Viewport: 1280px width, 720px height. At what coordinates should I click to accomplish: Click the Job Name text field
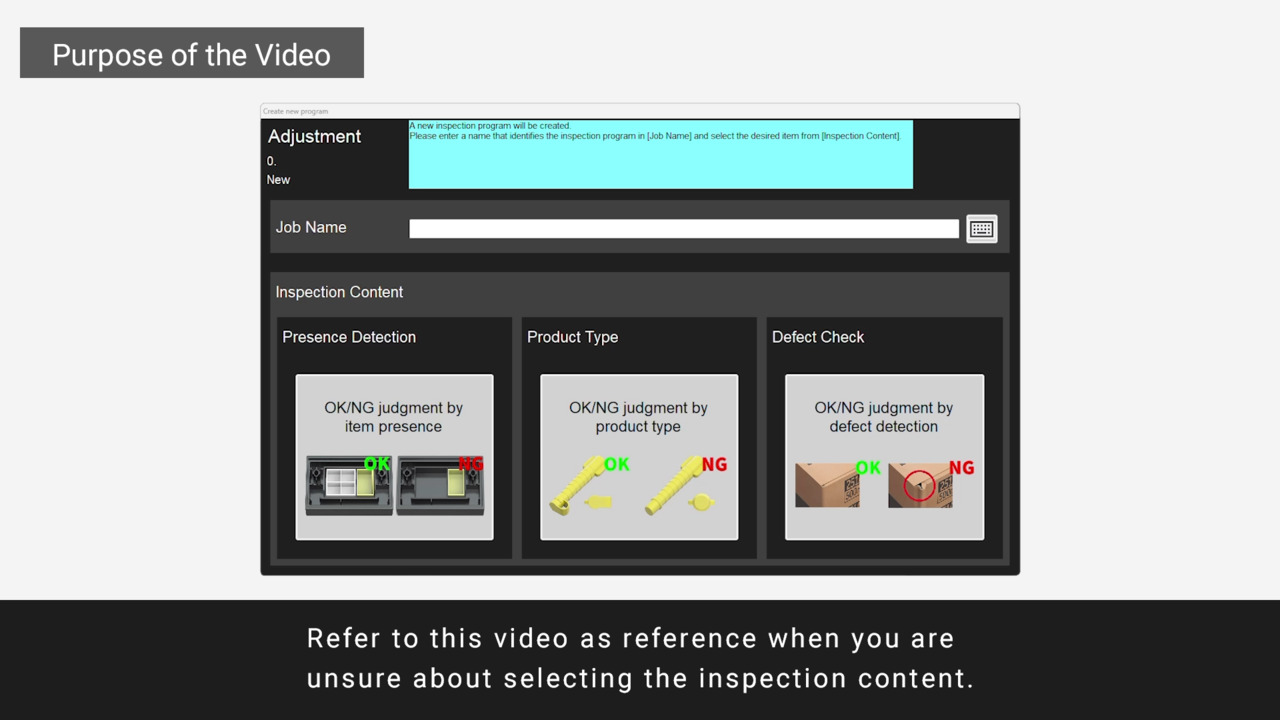tap(683, 229)
